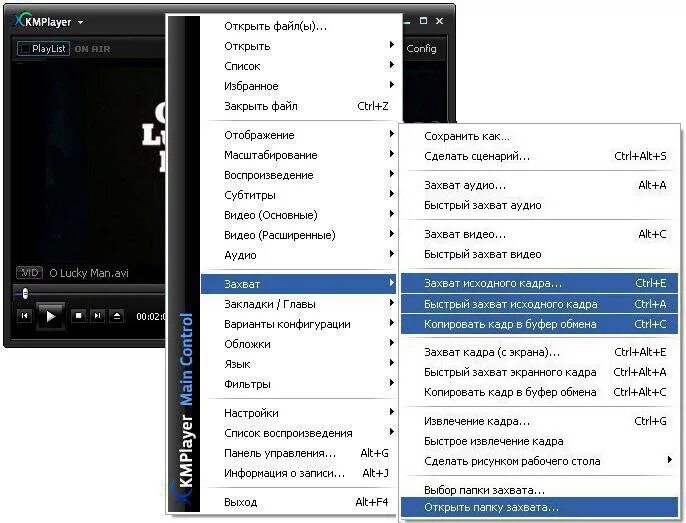Click the Eject/open file button
The height and width of the screenshot is (523, 686).
pos(117,315)
